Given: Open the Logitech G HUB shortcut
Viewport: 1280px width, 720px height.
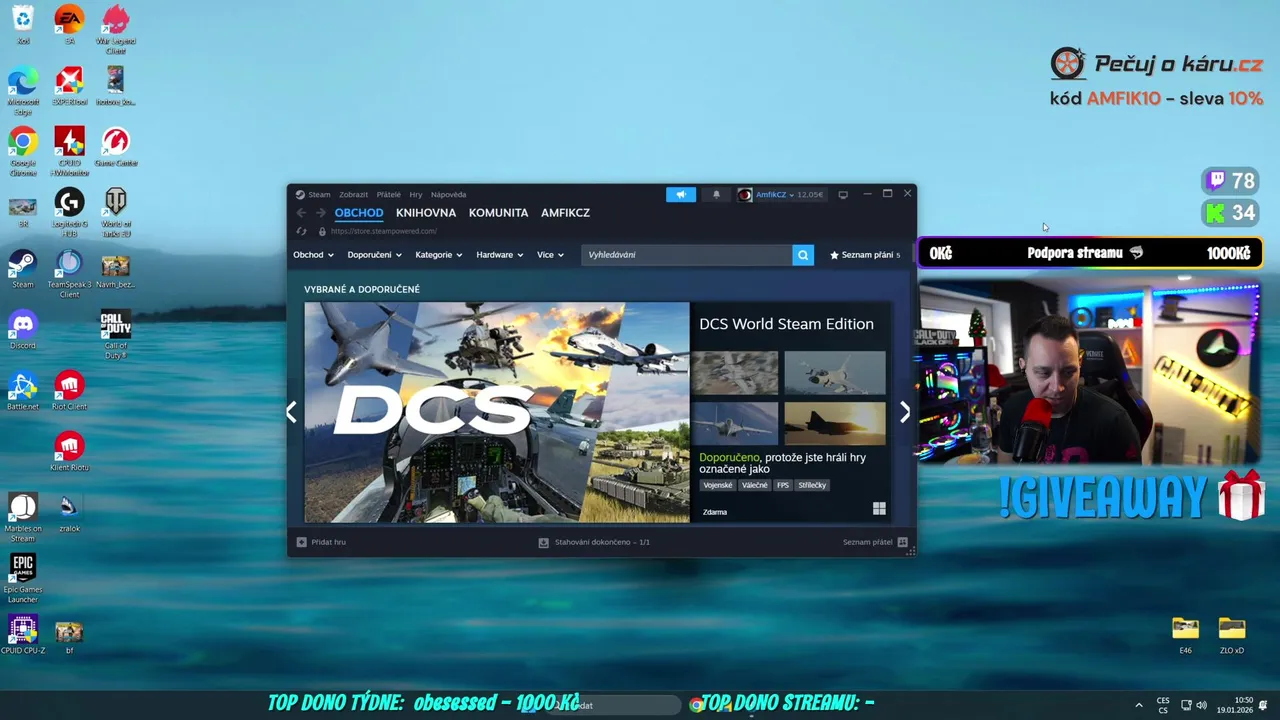Looking at the screenshot, I should [x=69, y=212].
